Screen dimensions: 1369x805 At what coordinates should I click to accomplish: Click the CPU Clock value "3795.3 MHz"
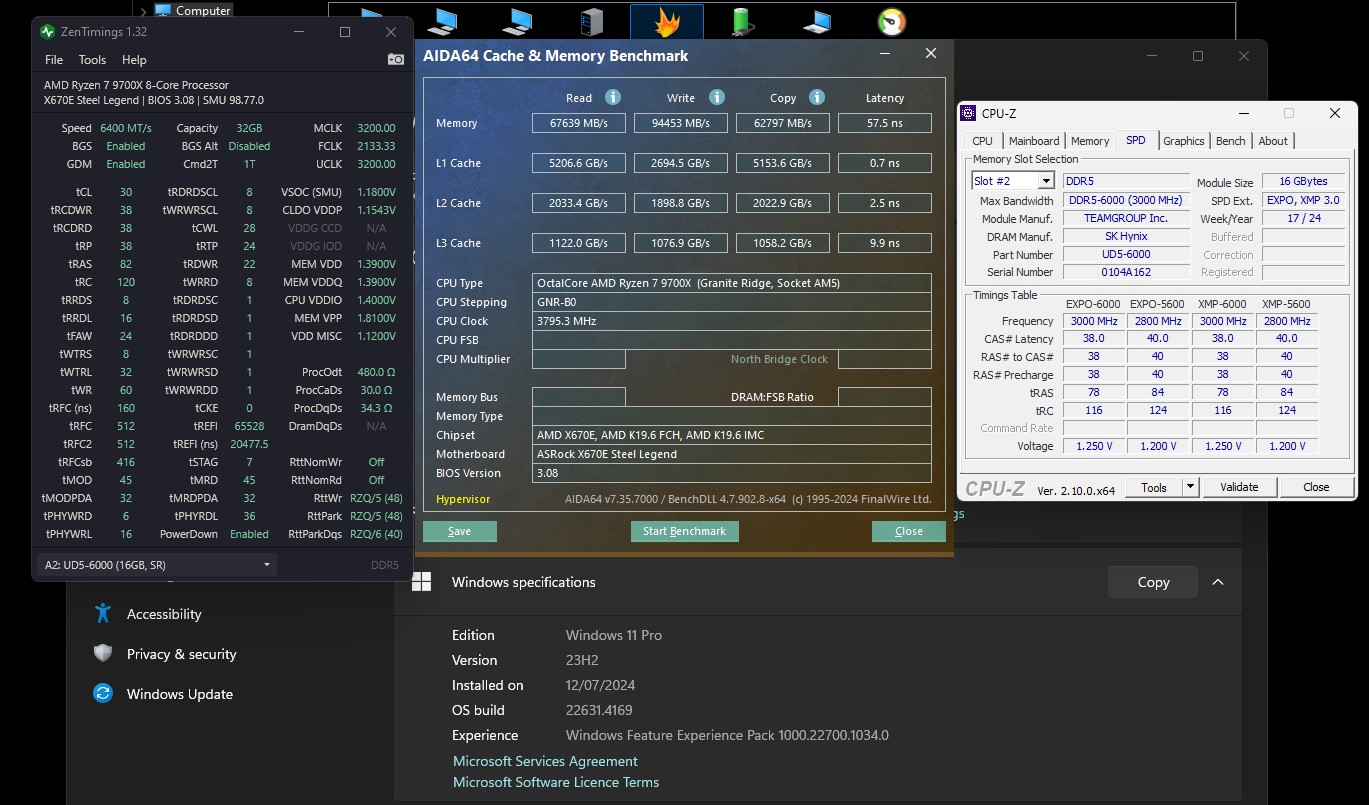point(732,321)
